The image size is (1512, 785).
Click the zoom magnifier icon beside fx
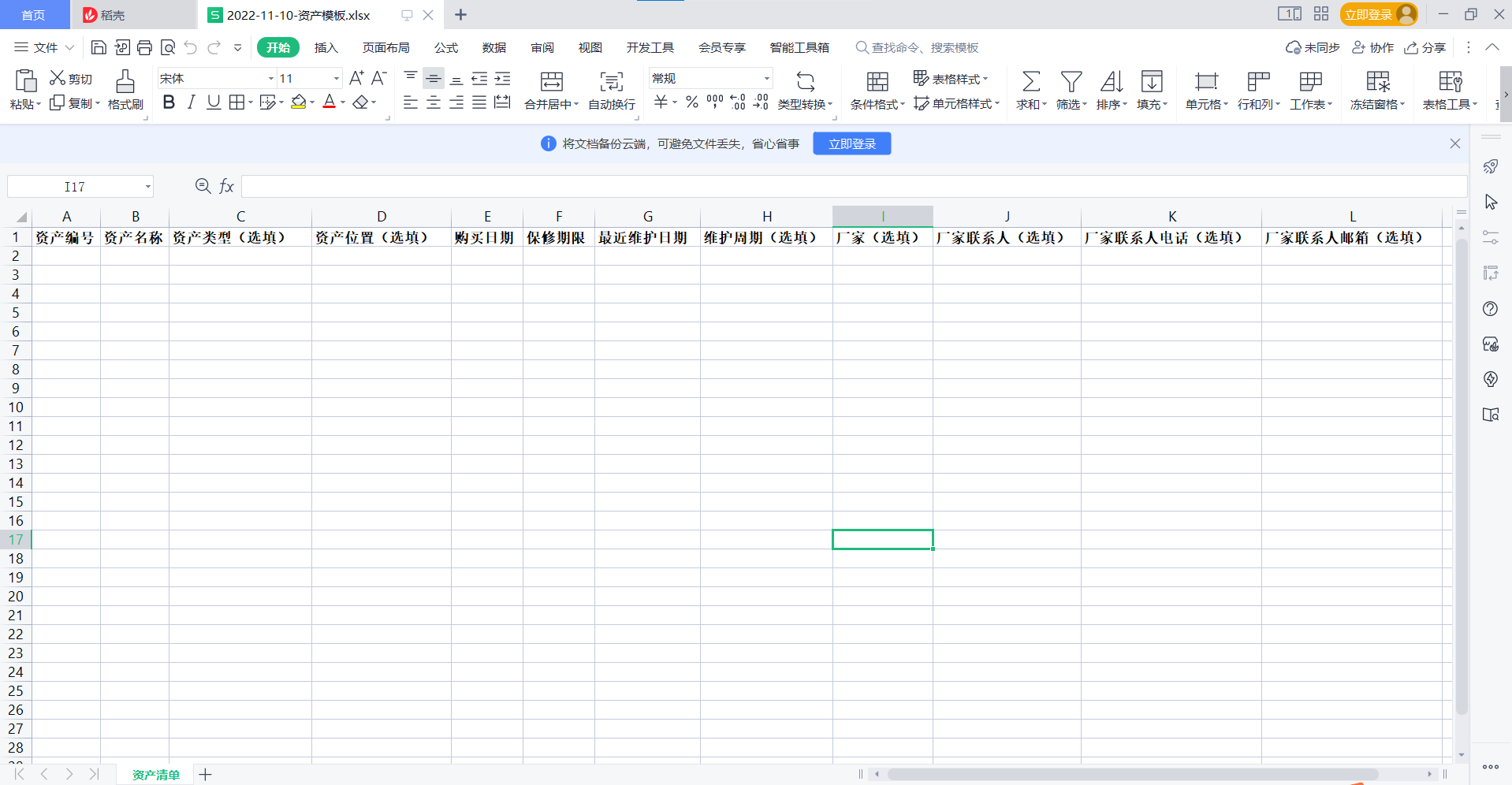pos(203,185)
